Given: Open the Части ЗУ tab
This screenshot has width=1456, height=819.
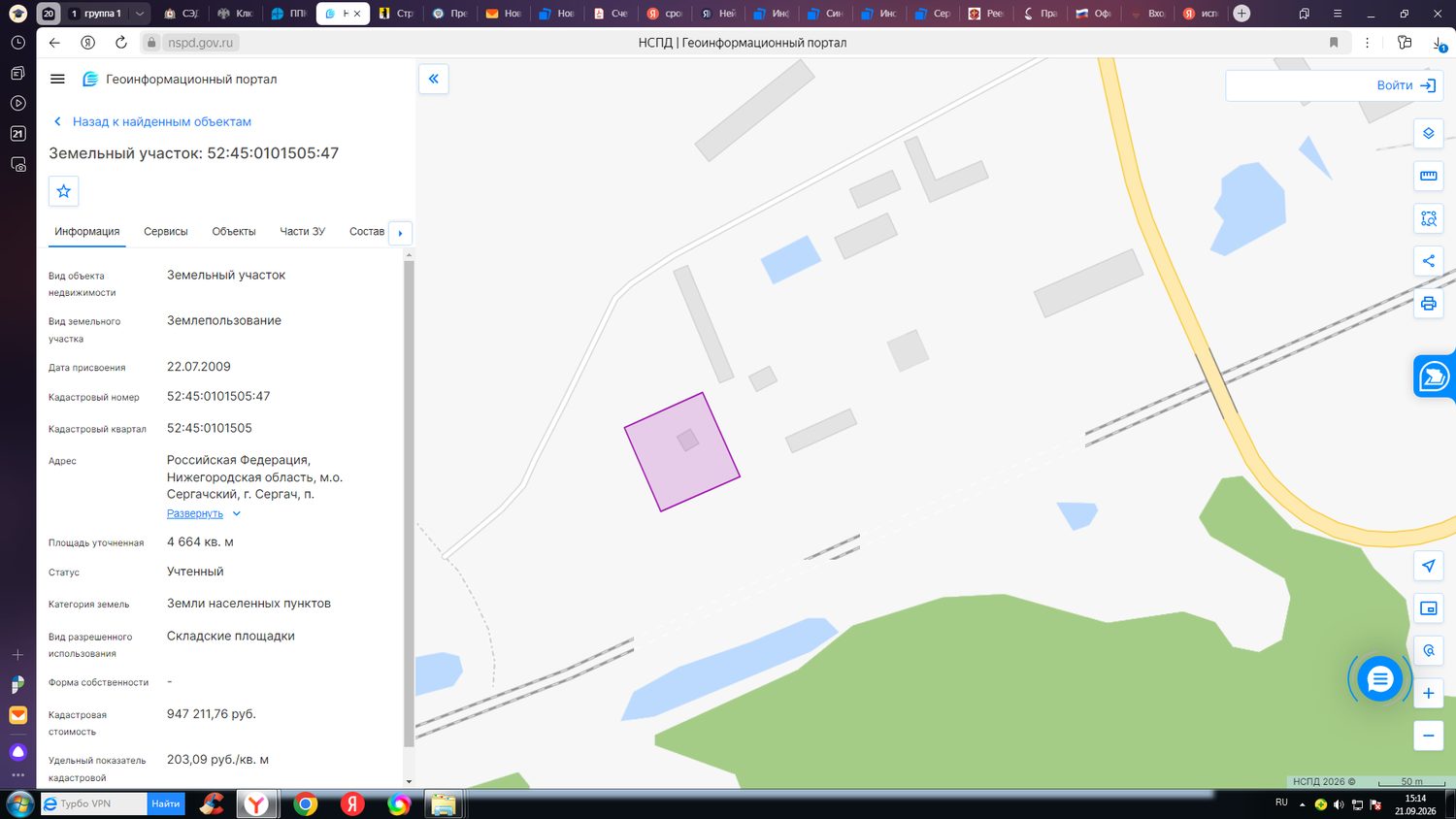Looking at the screenshot, I should pyautogui.click(x=303, y=232).
